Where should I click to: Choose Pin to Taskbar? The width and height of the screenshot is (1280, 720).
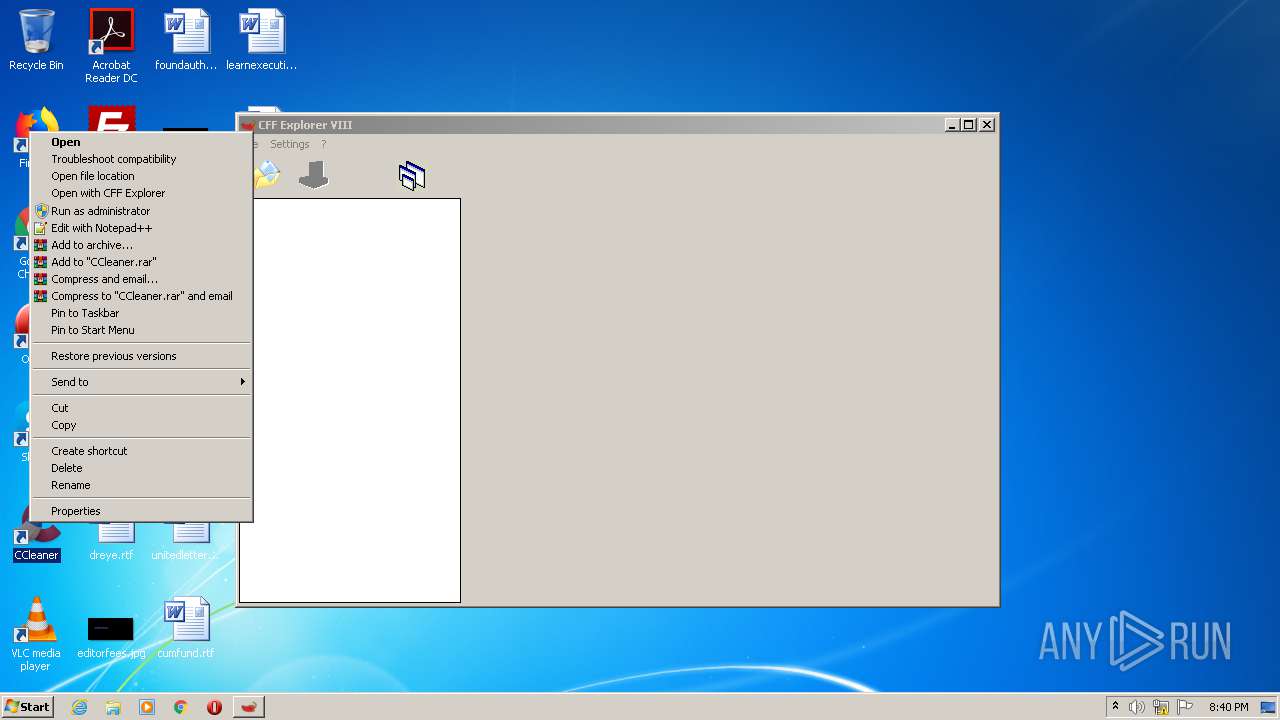[141, 313]
